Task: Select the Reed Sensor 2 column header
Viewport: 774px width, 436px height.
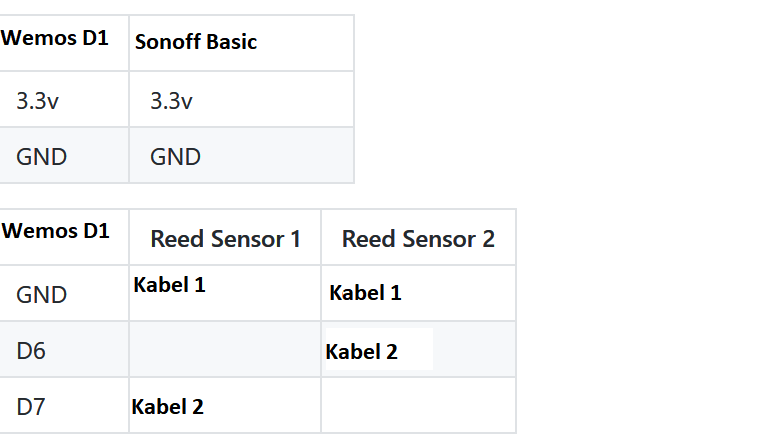Action: [418, 239]
